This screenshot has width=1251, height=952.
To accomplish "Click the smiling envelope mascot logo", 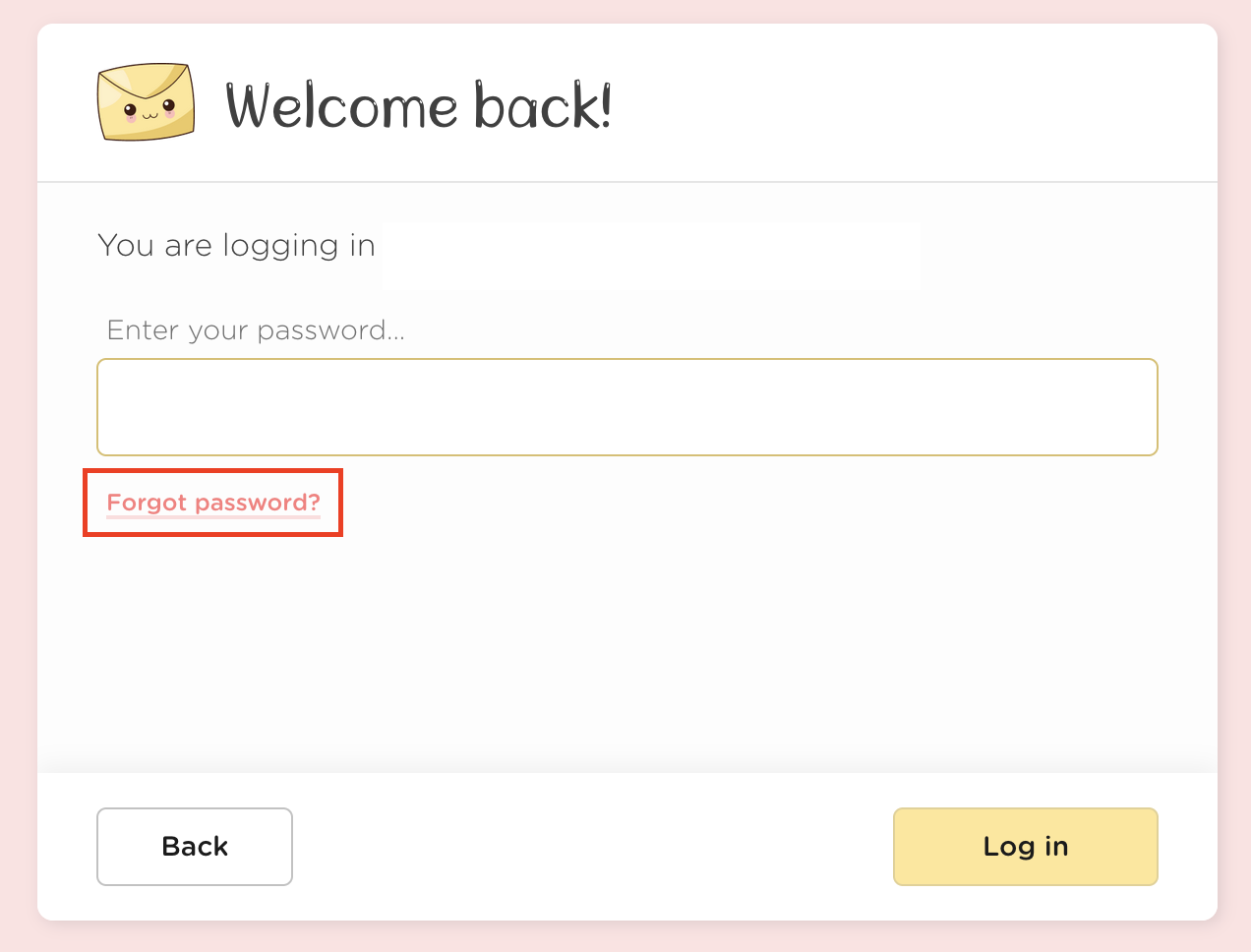I will (x=146, y=102).
